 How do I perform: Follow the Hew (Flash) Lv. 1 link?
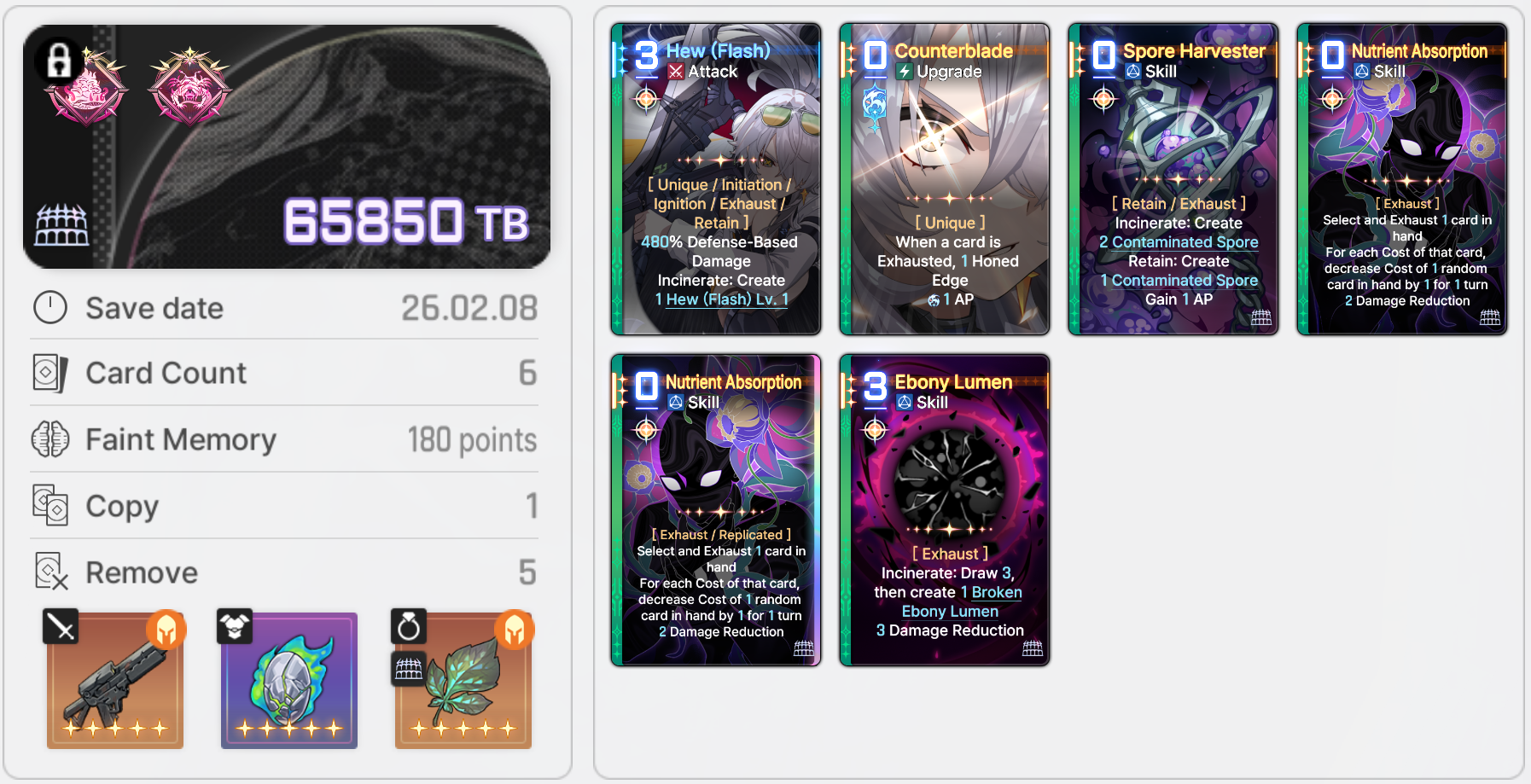tap(722, 299)
